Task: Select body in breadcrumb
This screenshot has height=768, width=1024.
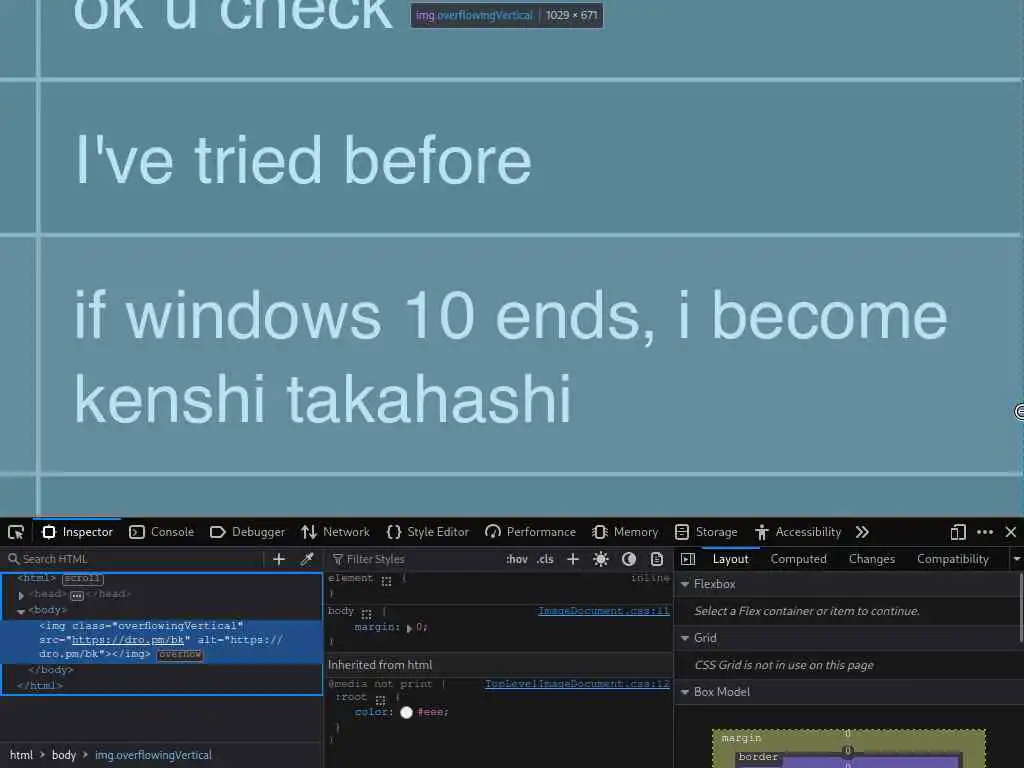Action: pos(64,755)
